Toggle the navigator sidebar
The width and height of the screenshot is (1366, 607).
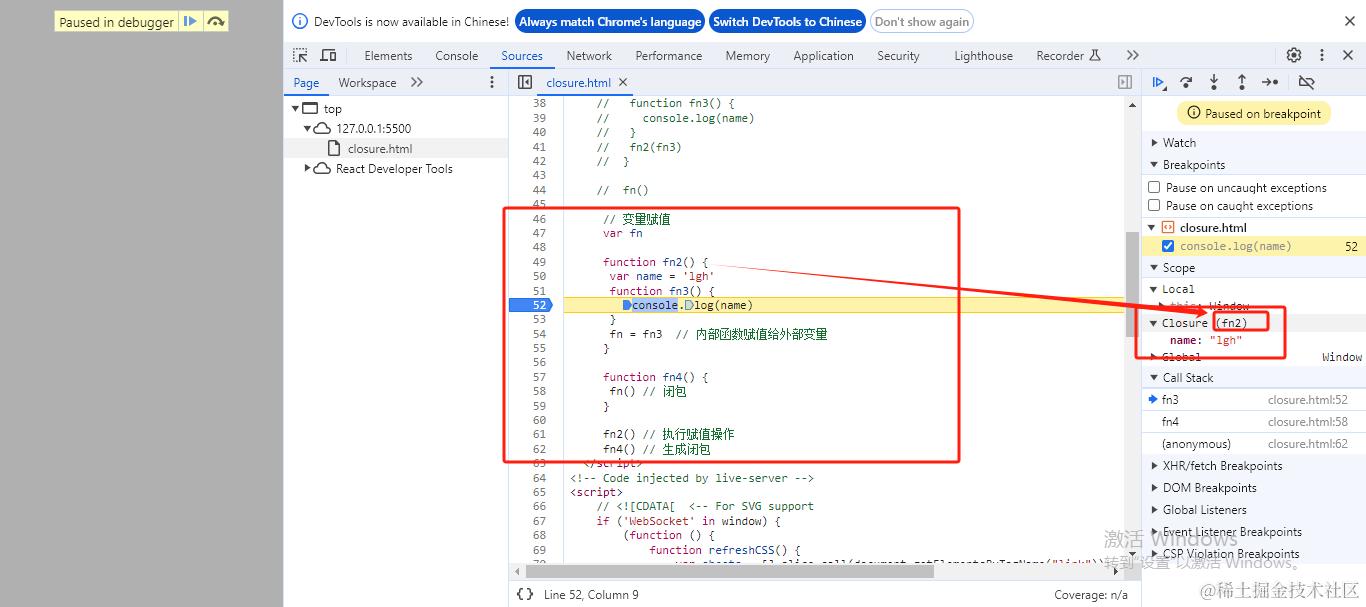pos(525,83)
